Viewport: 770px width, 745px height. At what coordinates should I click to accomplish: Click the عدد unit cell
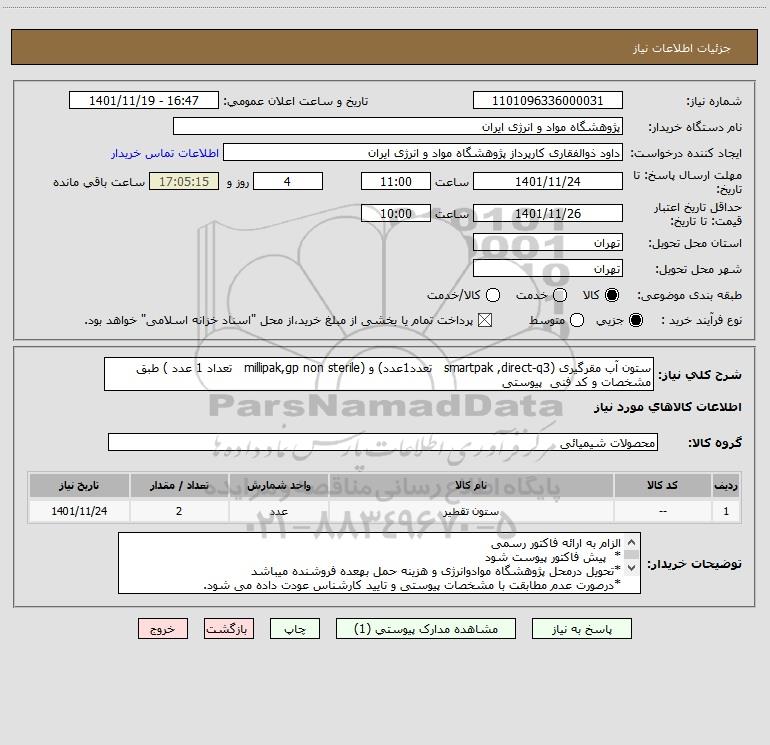[278, 511]
